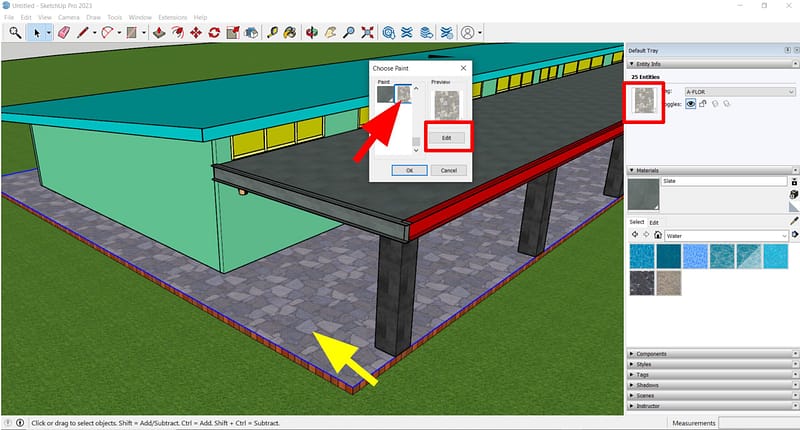This screenshot has height=430, width=800.
Task: Choose the Push/Pull tool
Action: click(x=158, y=33)
